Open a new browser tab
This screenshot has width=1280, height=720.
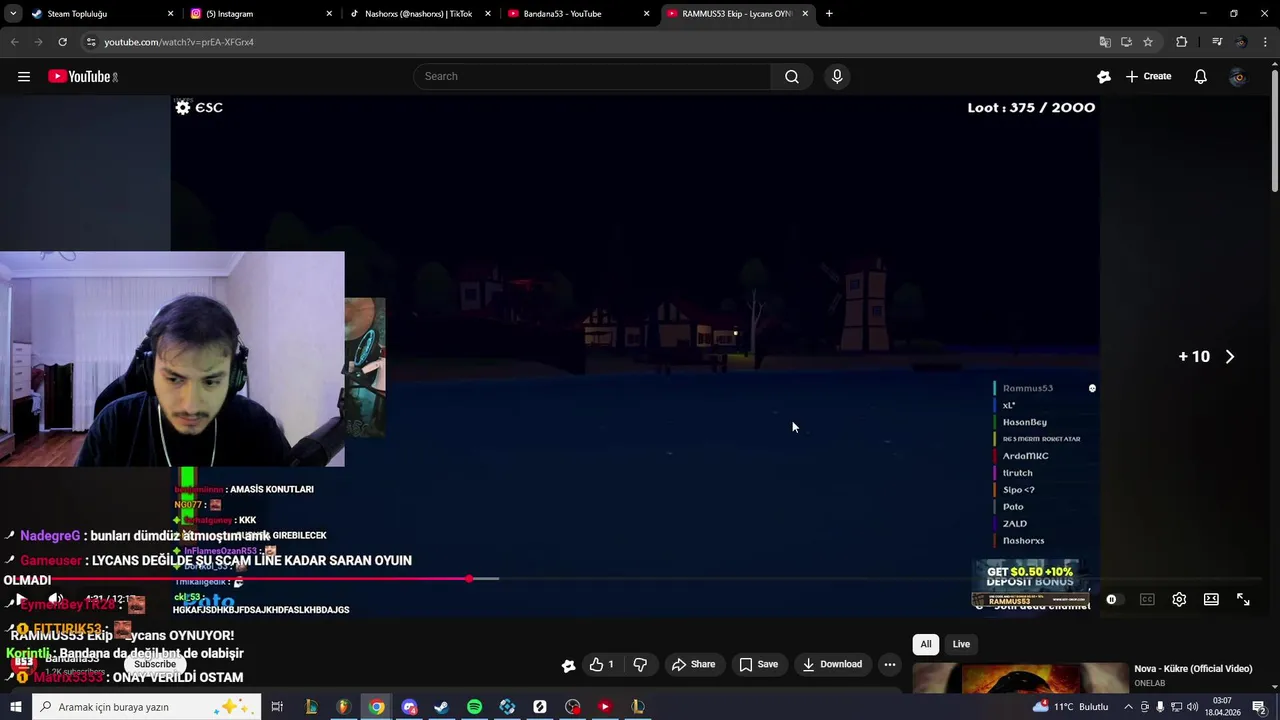[829, 14]
